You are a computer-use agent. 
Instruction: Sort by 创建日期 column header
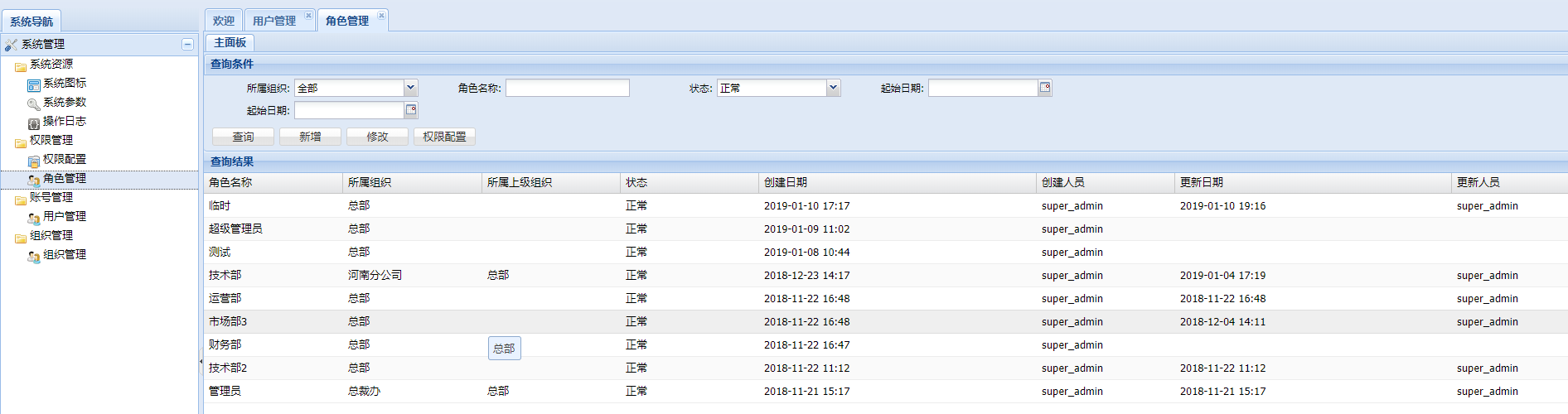click(x=898, y=182)
